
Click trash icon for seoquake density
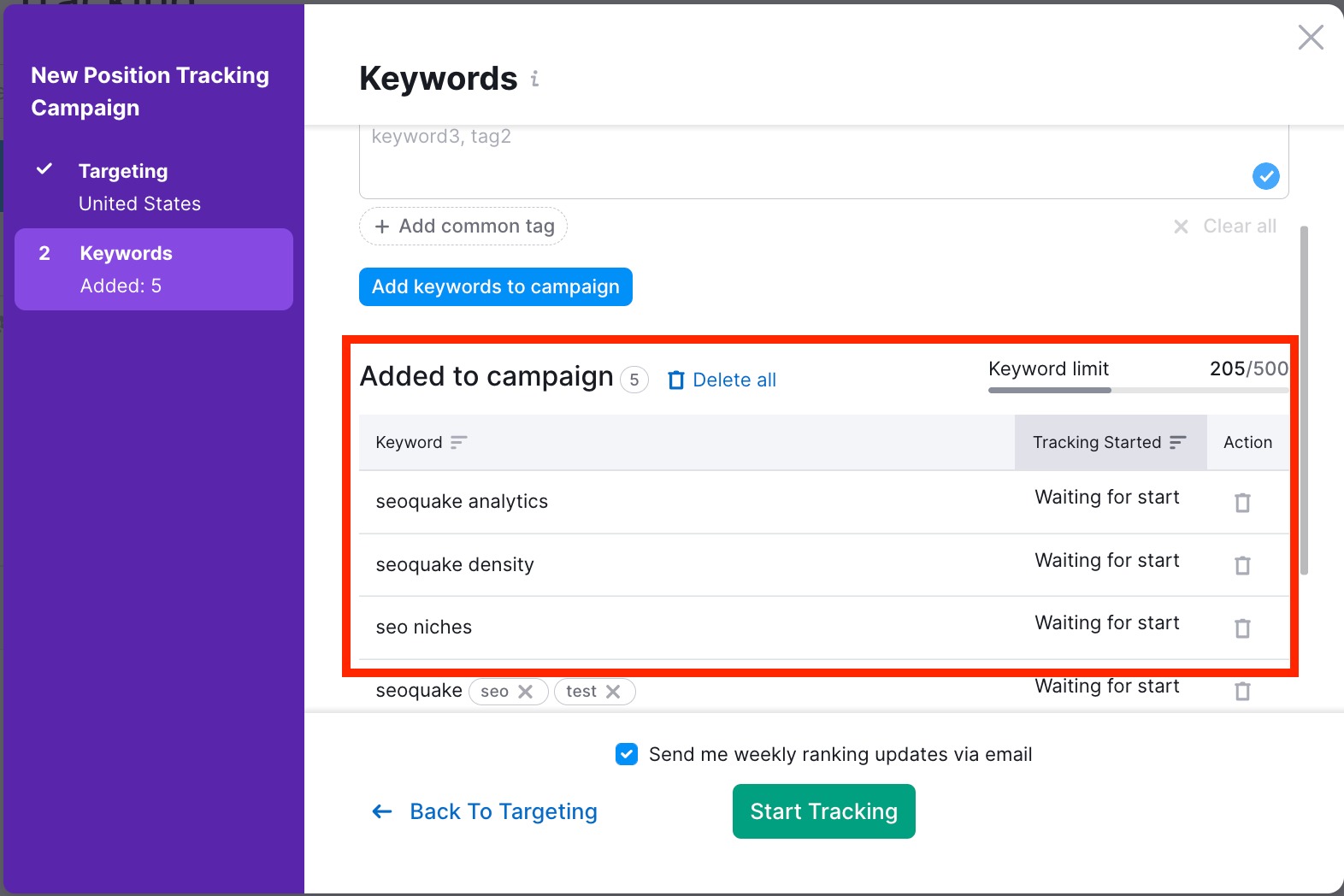[x=1242, y=565]
